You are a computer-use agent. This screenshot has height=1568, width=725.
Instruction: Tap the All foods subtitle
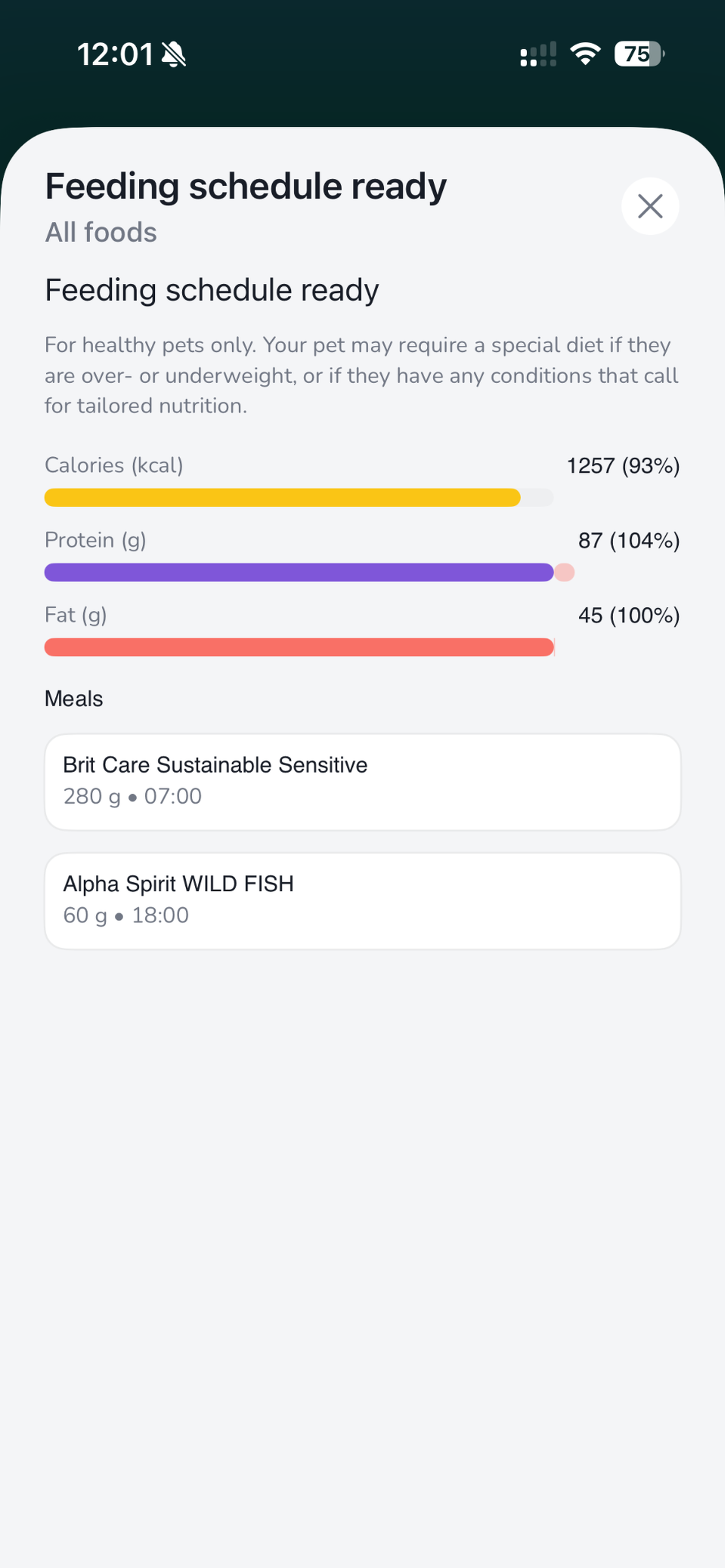tap(101, 233)
